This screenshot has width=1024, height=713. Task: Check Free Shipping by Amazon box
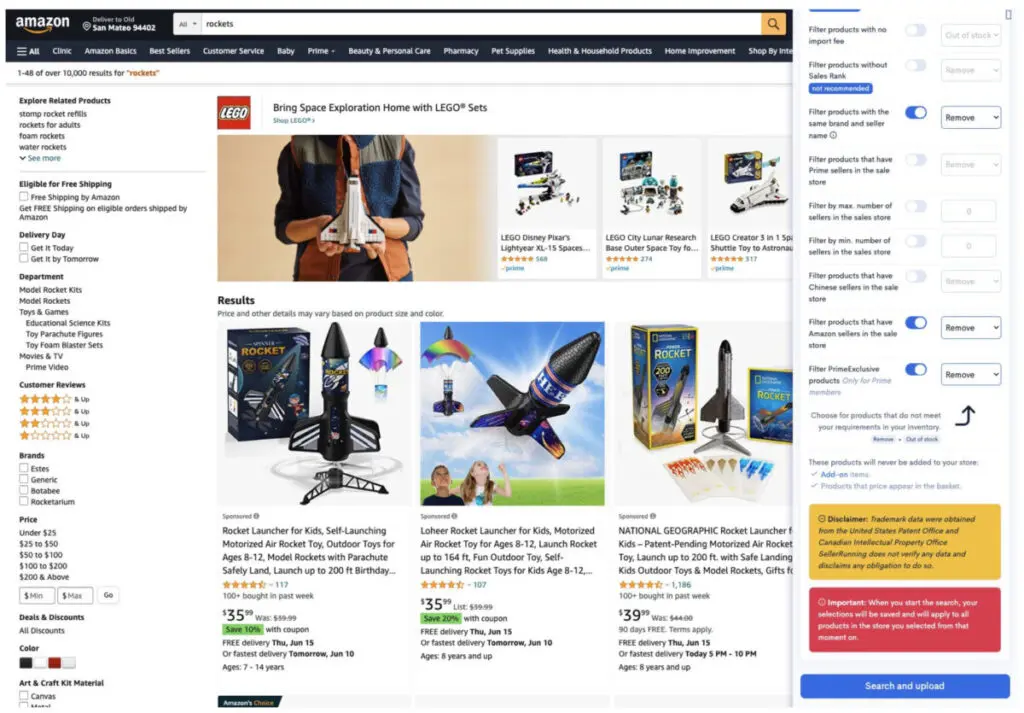pos(24,197)
